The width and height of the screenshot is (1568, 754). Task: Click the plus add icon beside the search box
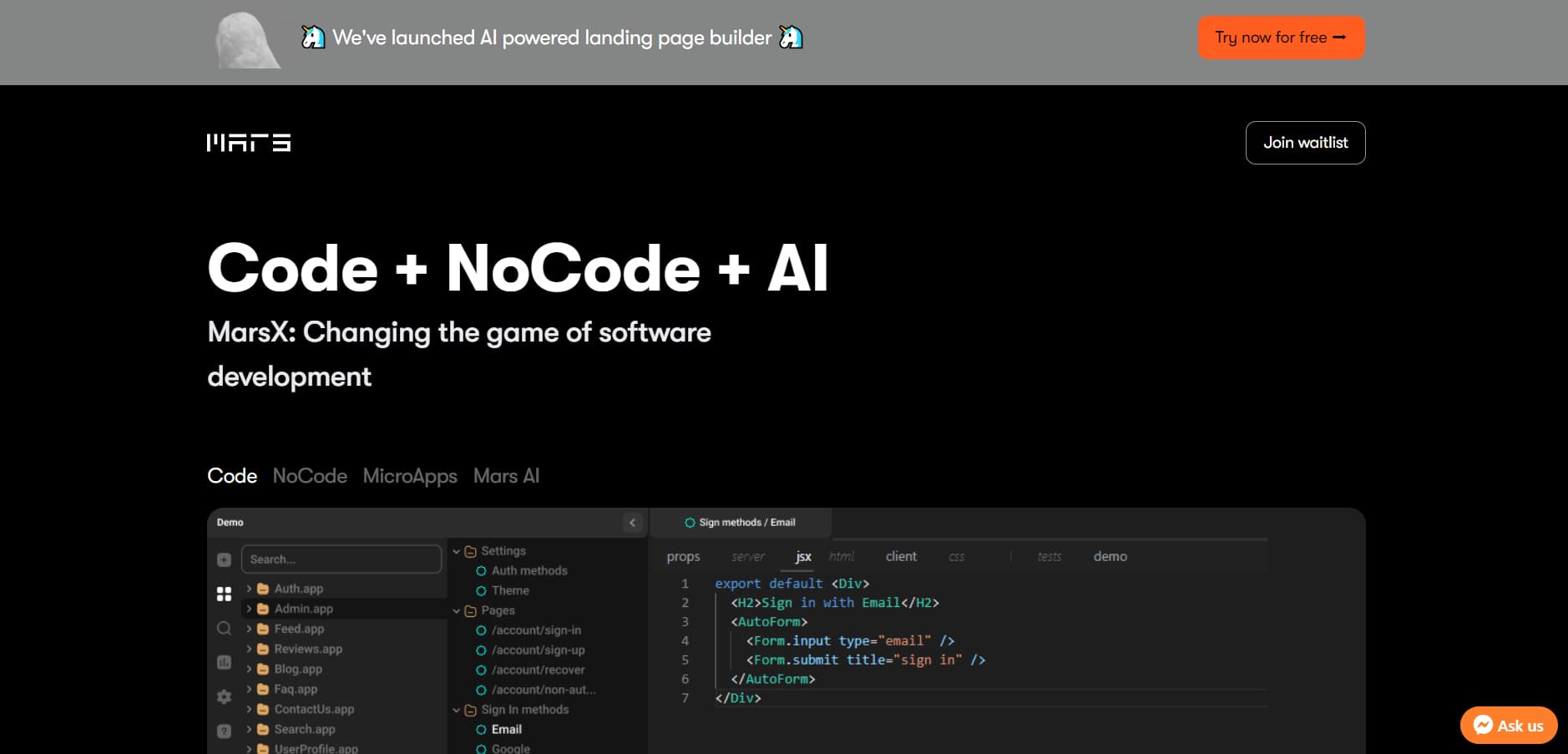coord(224,559)
